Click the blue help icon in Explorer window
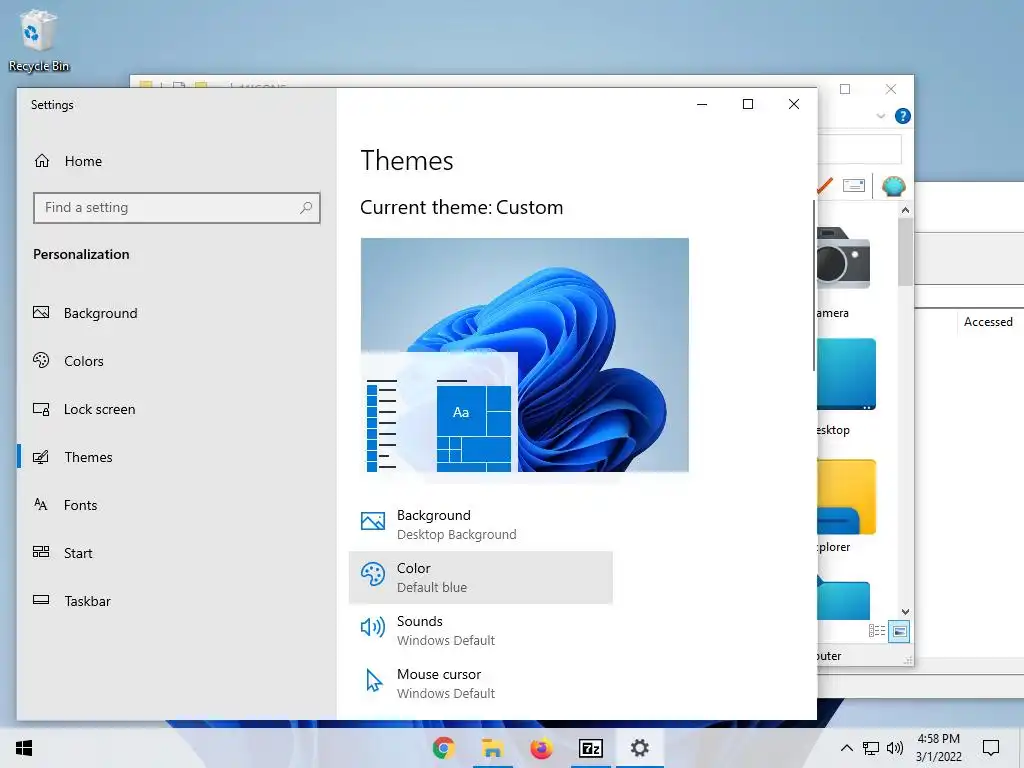 [x=903, y=116]
